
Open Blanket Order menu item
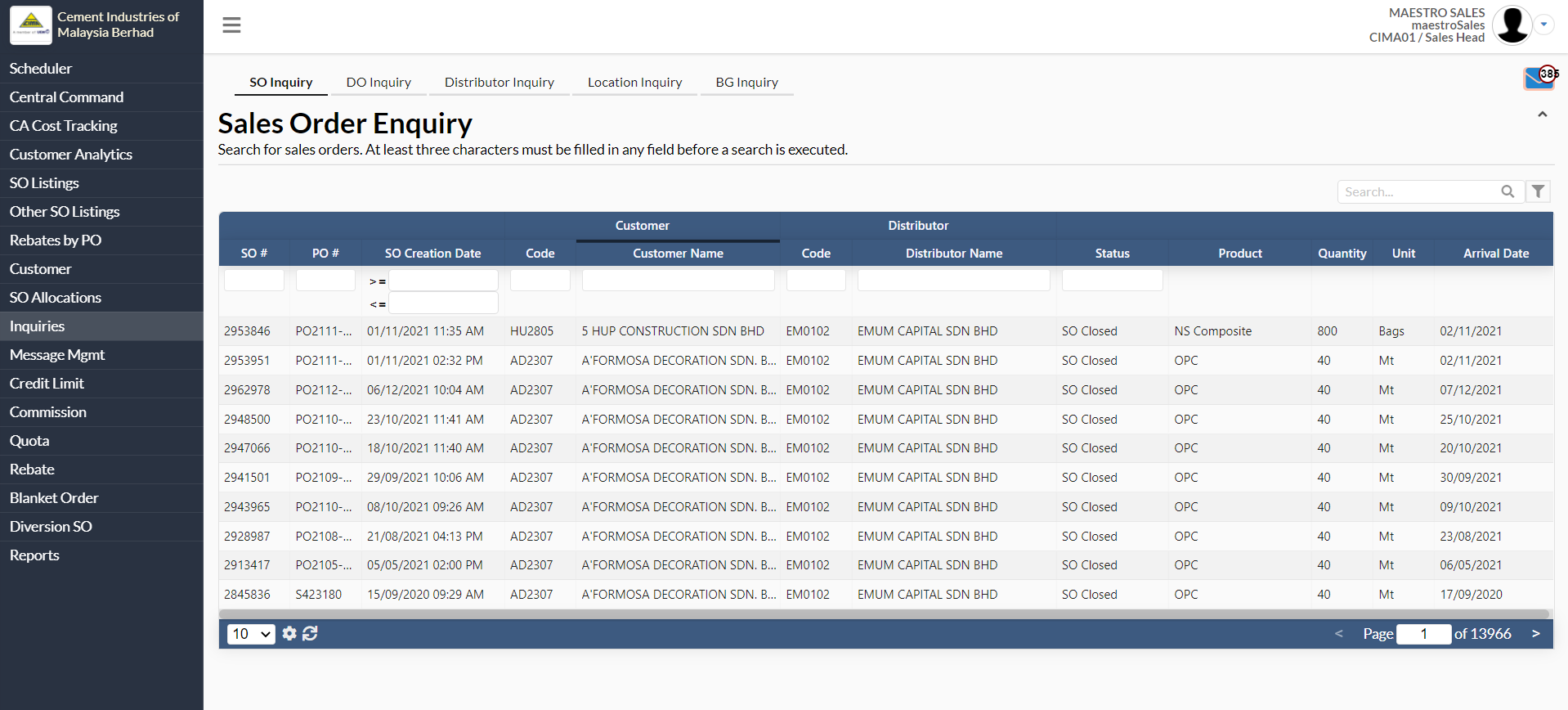(x=101, y=498)
